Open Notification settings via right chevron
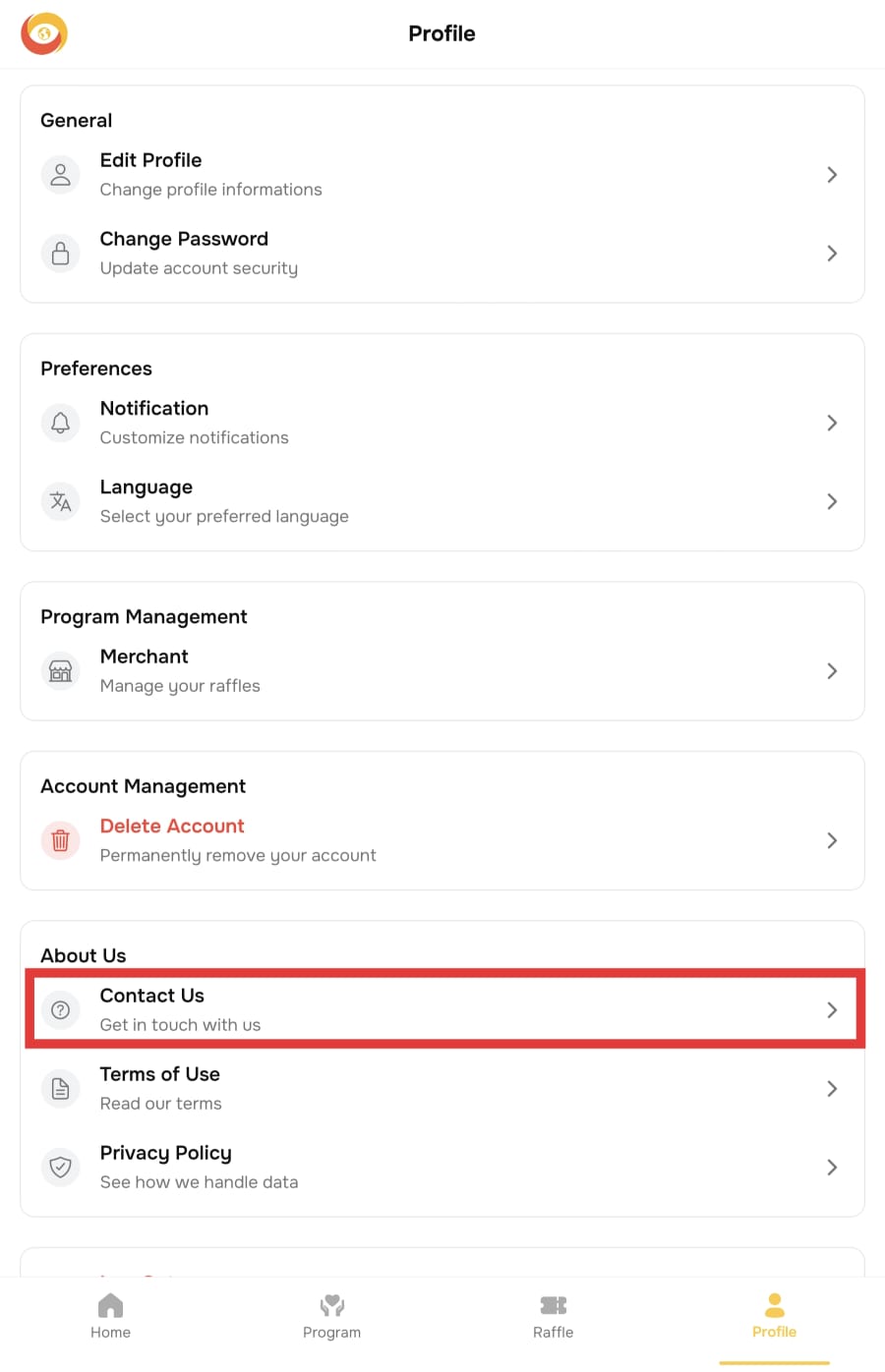The width and height of the screenshot is (885, 1372). (832, 423)
